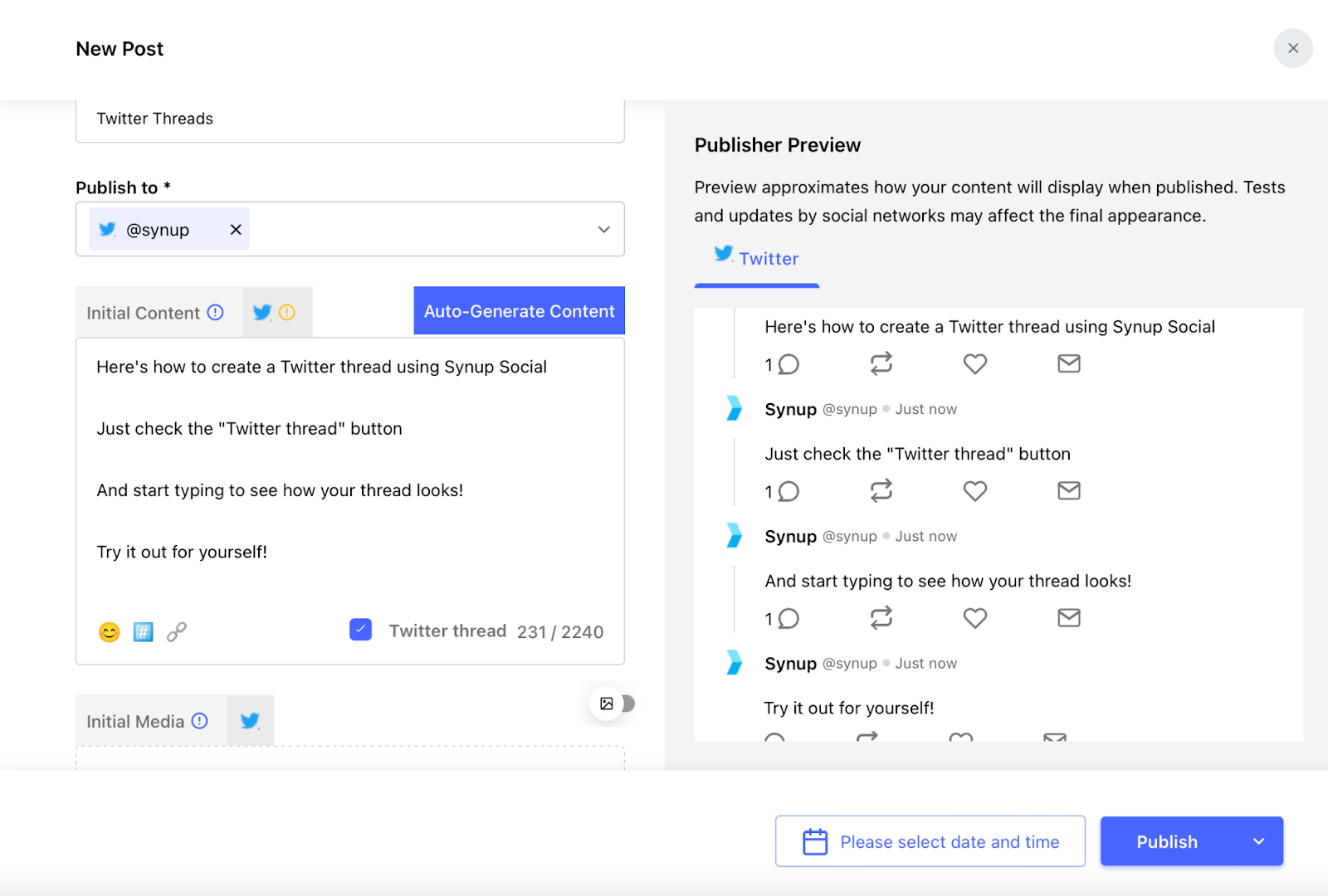Viewport: 1328px width, 896px height.
Task: Synup avatar above "Try it out" tweet
Action: pyautogui.click(x=734, y=662)
